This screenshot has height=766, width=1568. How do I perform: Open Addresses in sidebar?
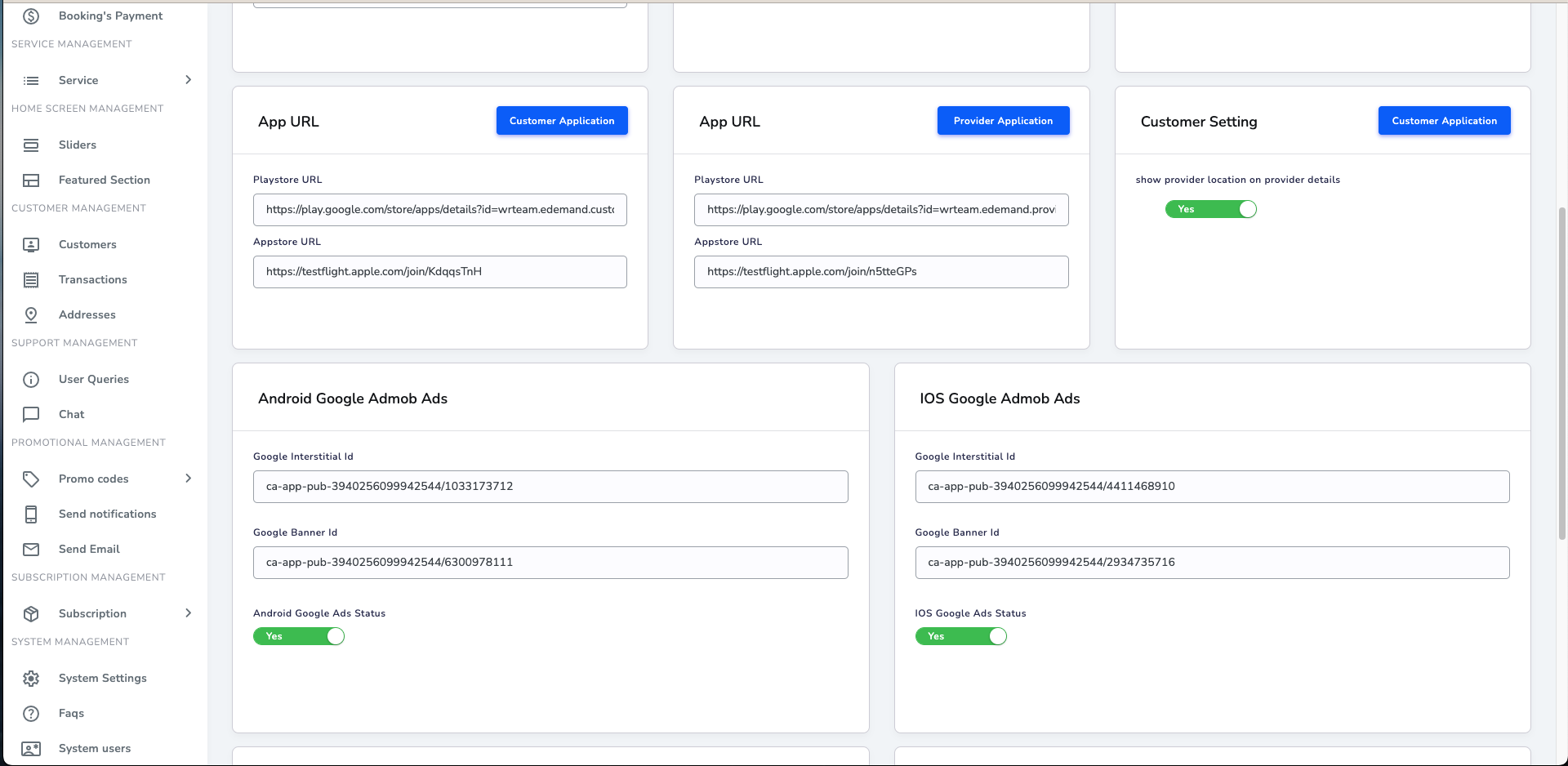pyautogui.click(x=87, y=314)
